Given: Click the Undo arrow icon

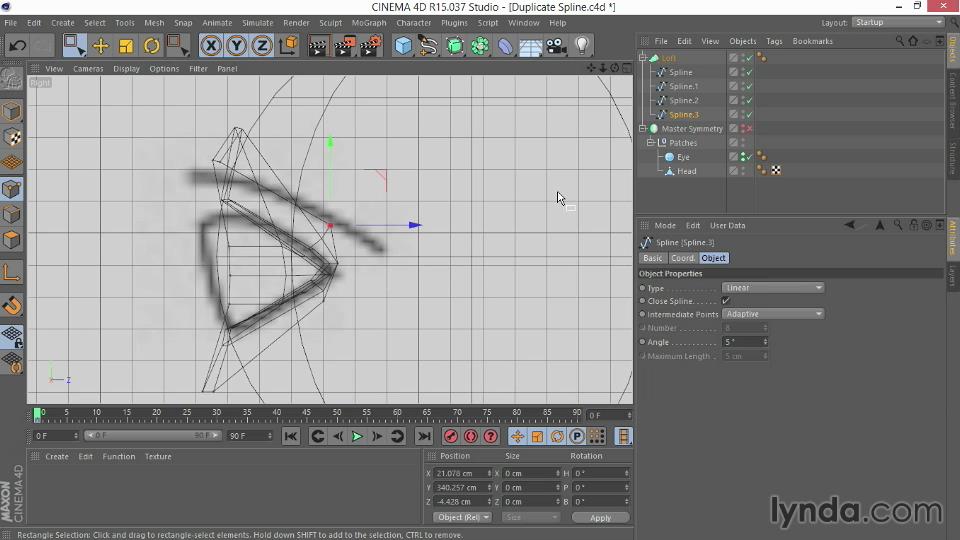Looking at the screenshot, I should [17, 45].
